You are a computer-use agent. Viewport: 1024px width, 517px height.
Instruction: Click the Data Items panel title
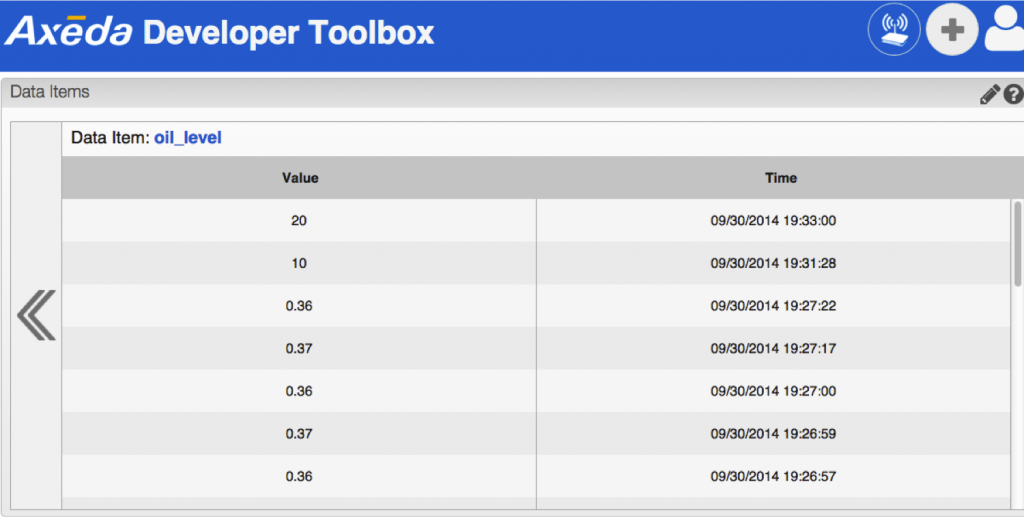coord(50,92)
